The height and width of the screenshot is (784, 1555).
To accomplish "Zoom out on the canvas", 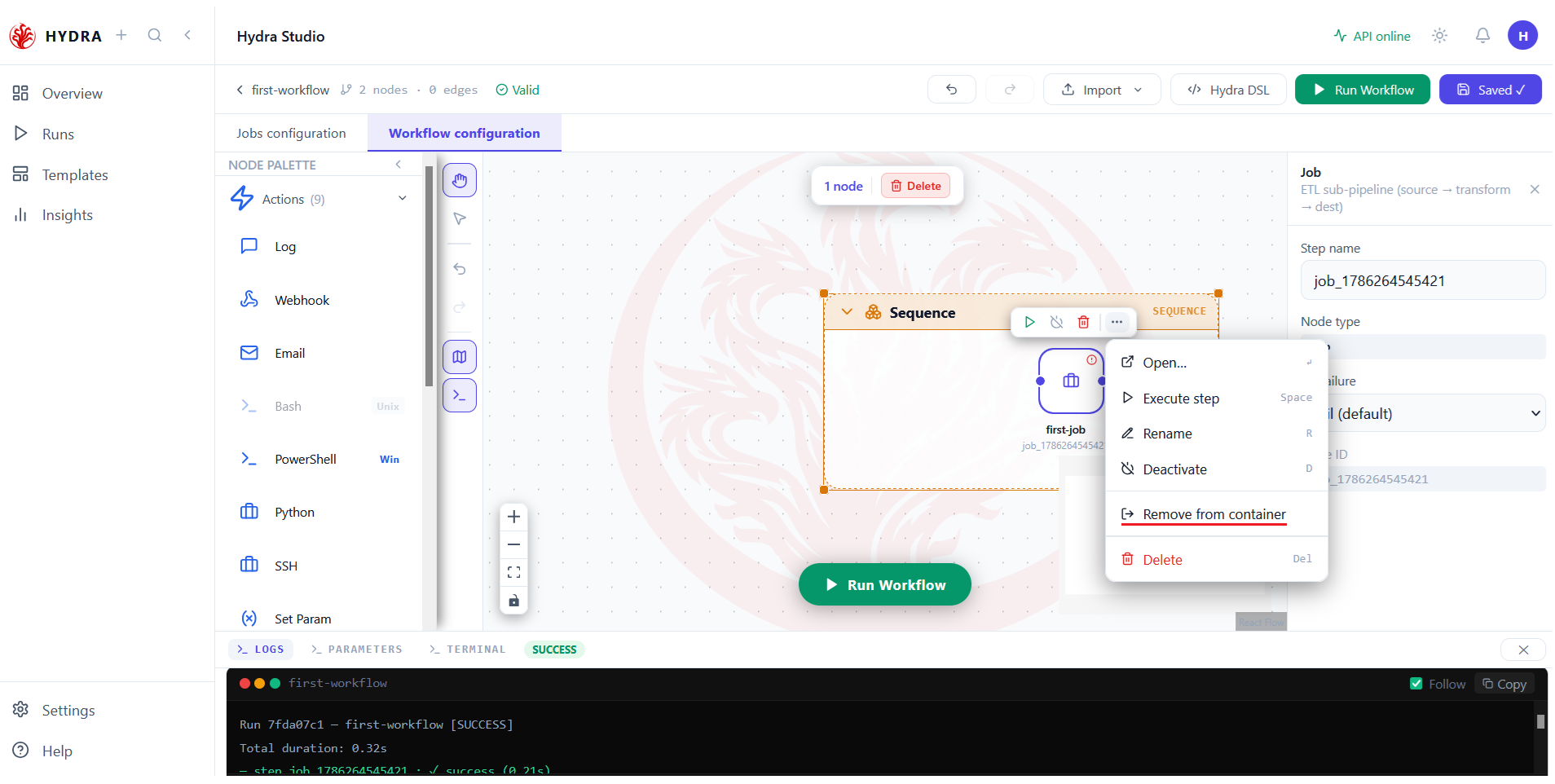I will pos(513,544).
